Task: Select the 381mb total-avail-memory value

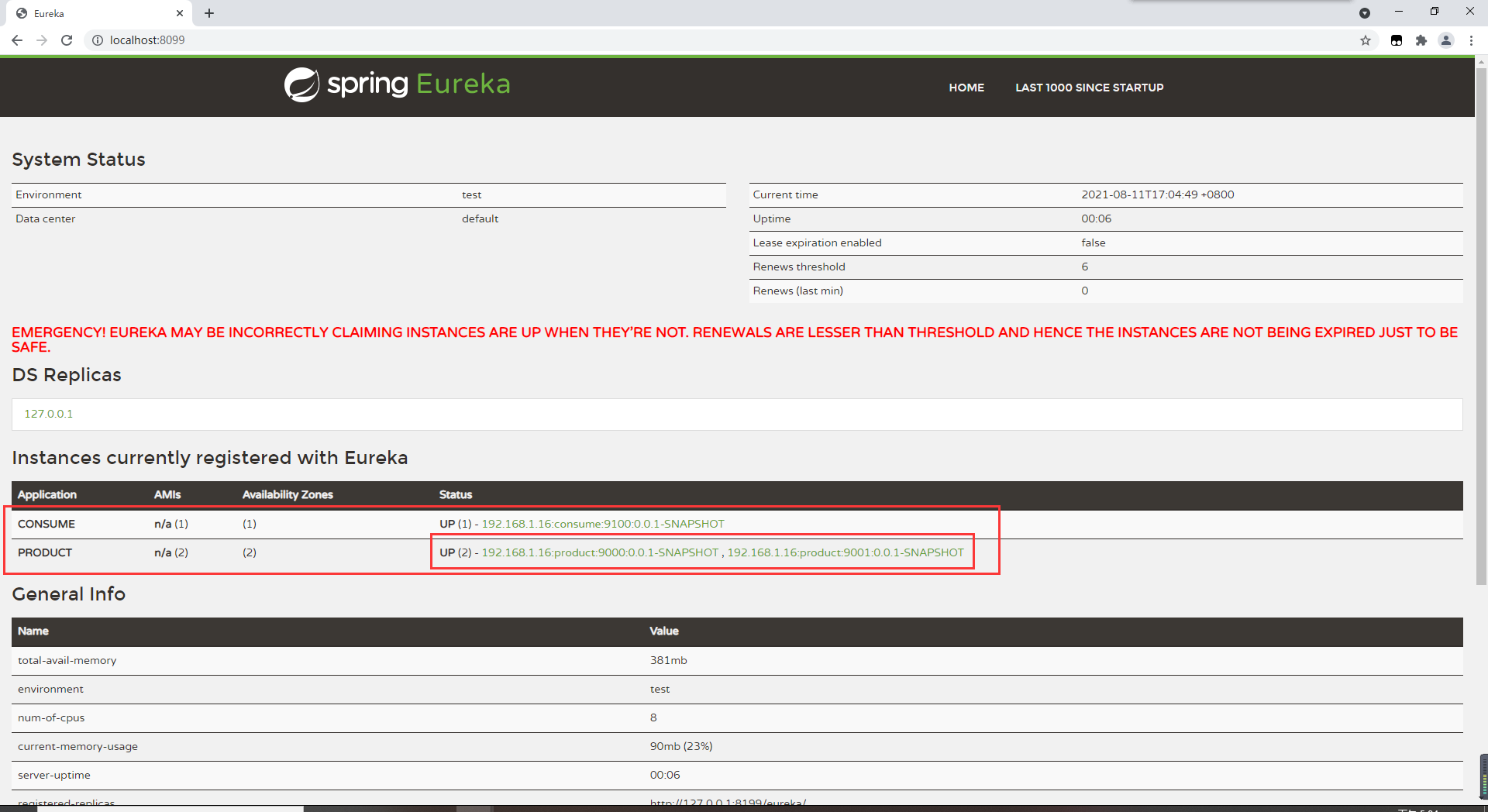Action: coord(668,660)
